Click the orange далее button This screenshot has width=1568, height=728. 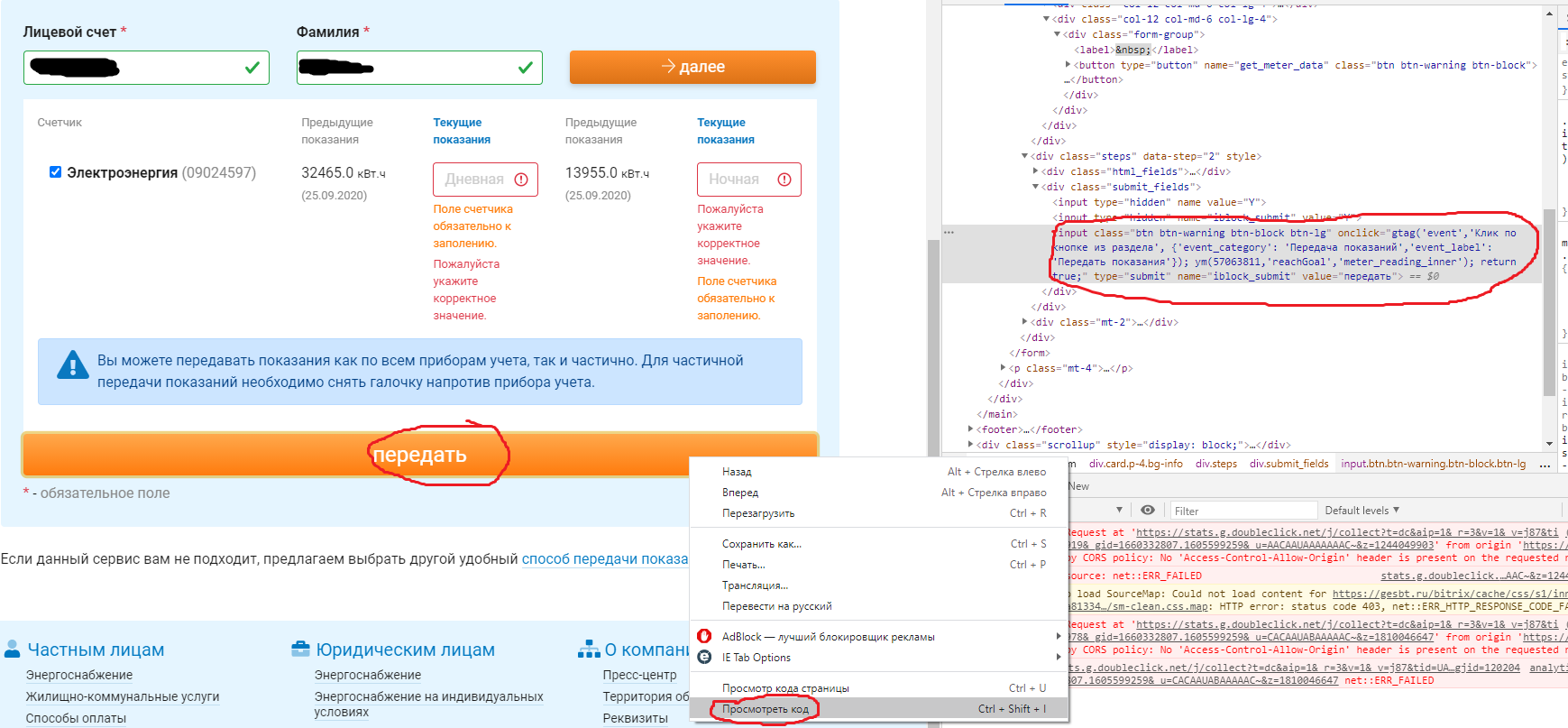click(x=692, y=67)
